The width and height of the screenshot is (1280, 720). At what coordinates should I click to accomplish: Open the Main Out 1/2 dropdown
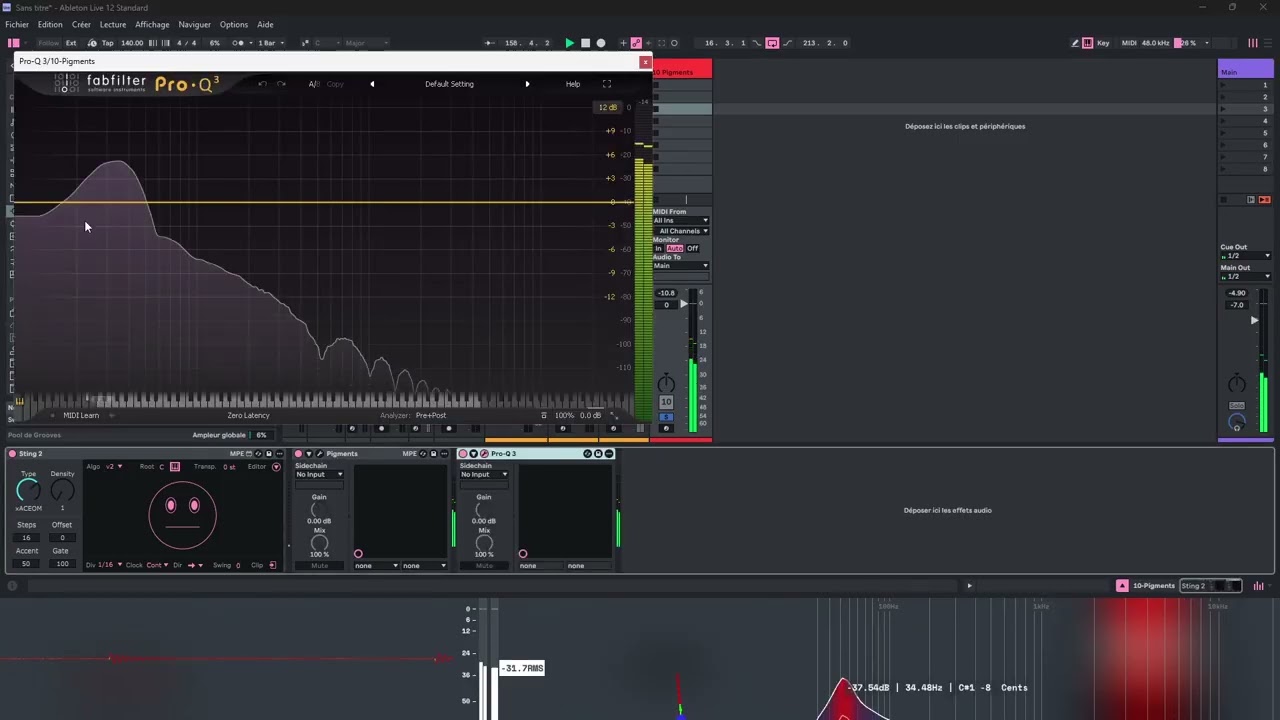click(1246, 277)
